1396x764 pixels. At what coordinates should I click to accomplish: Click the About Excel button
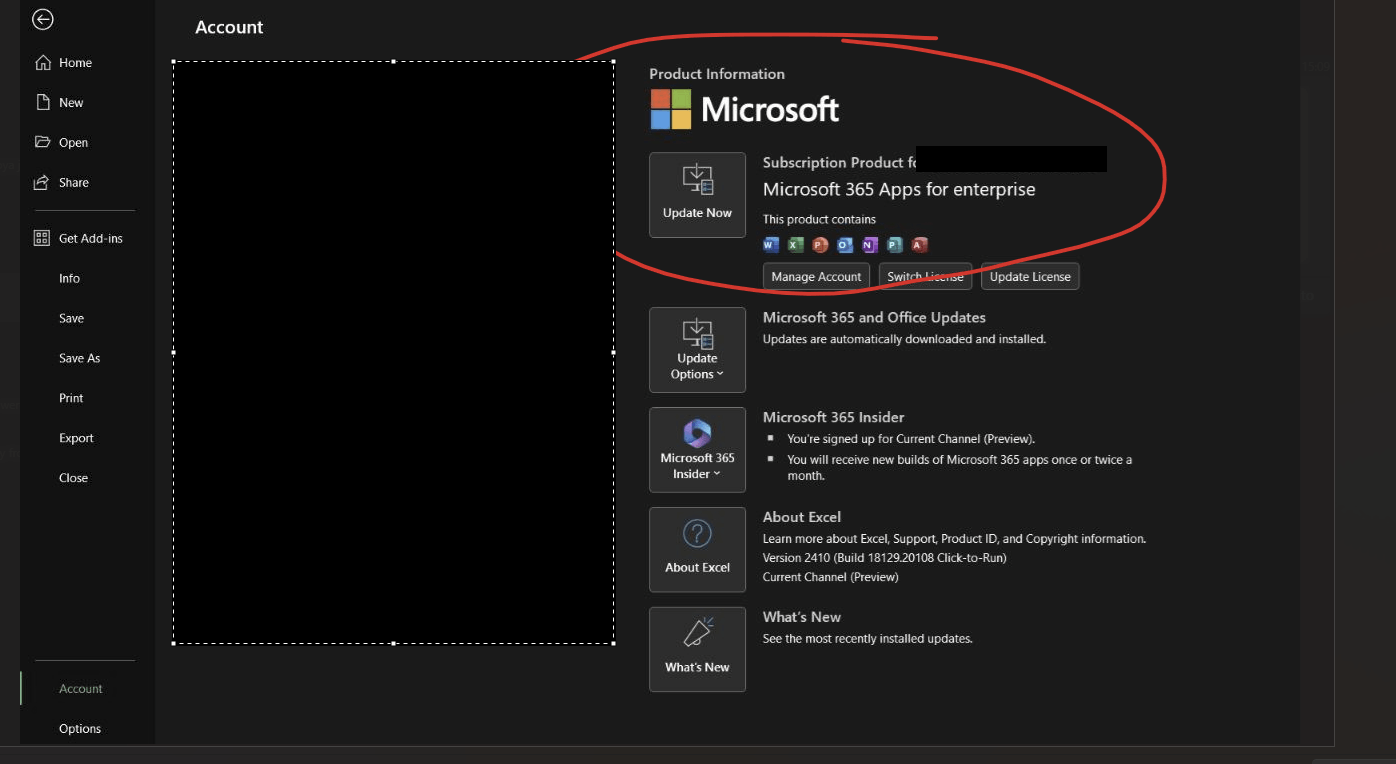697,550
